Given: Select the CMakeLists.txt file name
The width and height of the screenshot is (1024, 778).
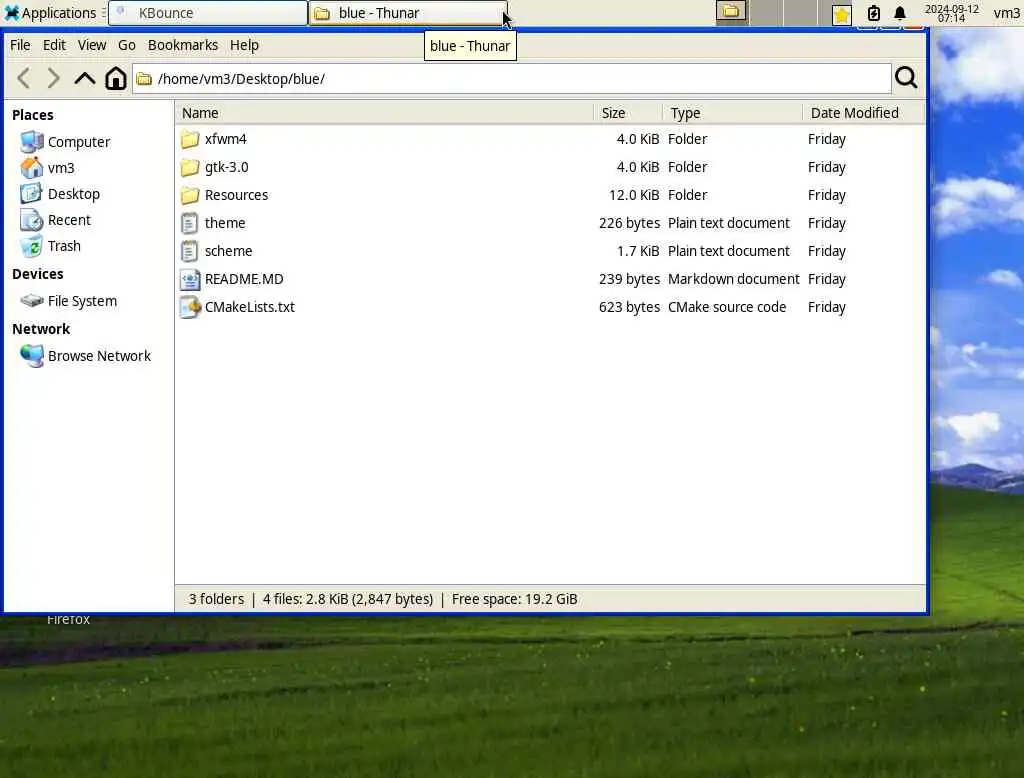Looking at the screenshot, I should pos(249,308).
